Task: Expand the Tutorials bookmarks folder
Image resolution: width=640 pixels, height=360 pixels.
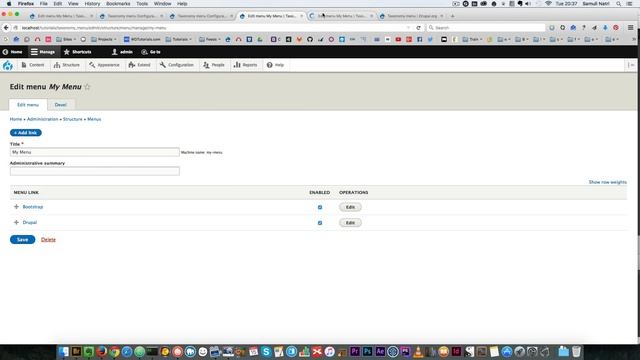Action: coord(179,40)
